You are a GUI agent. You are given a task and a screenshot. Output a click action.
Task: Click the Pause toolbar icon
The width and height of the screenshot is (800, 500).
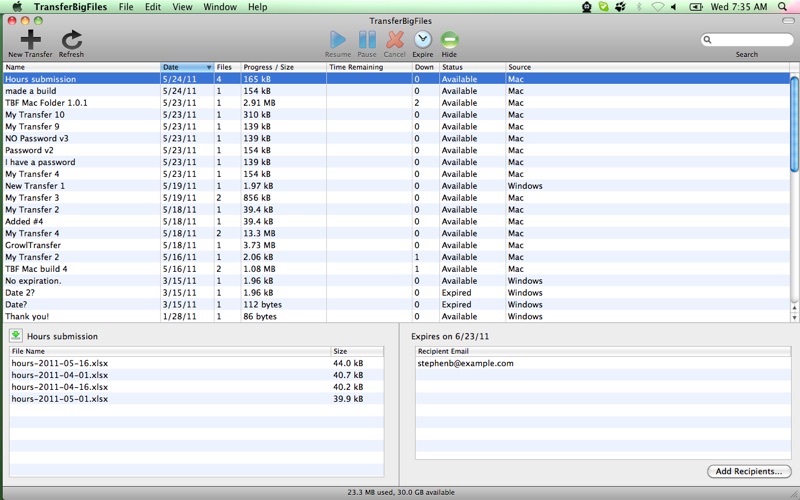point(367,39)
